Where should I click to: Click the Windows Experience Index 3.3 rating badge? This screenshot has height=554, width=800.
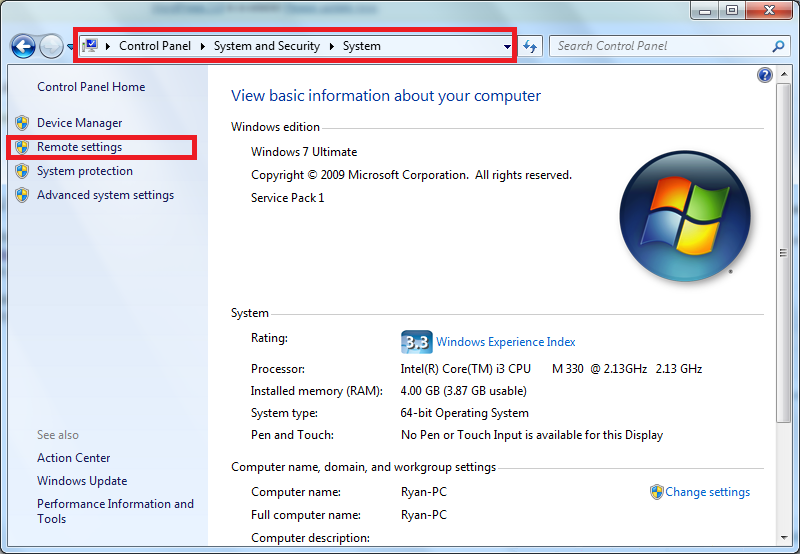pyautogui.click(x=415, y=342)
